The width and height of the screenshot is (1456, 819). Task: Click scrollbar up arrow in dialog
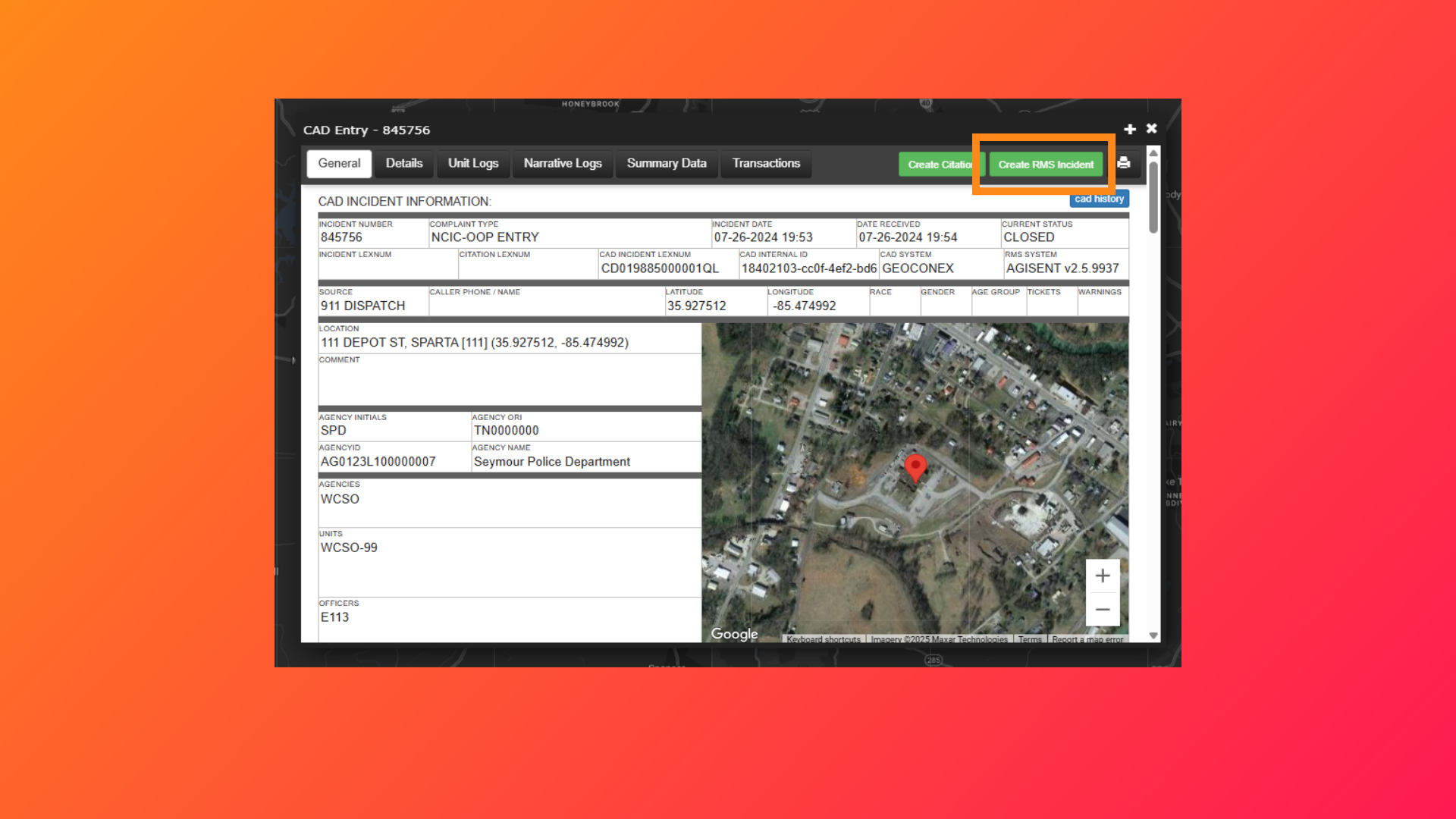[1153, 153]
